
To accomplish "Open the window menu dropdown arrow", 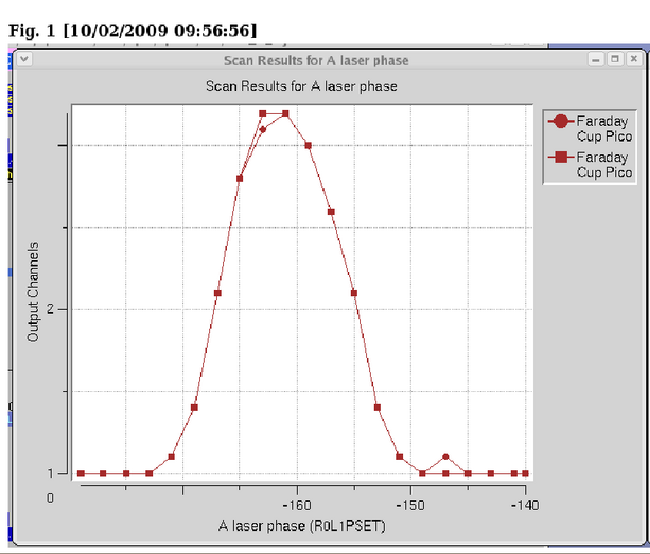I will tap(24, 59).
